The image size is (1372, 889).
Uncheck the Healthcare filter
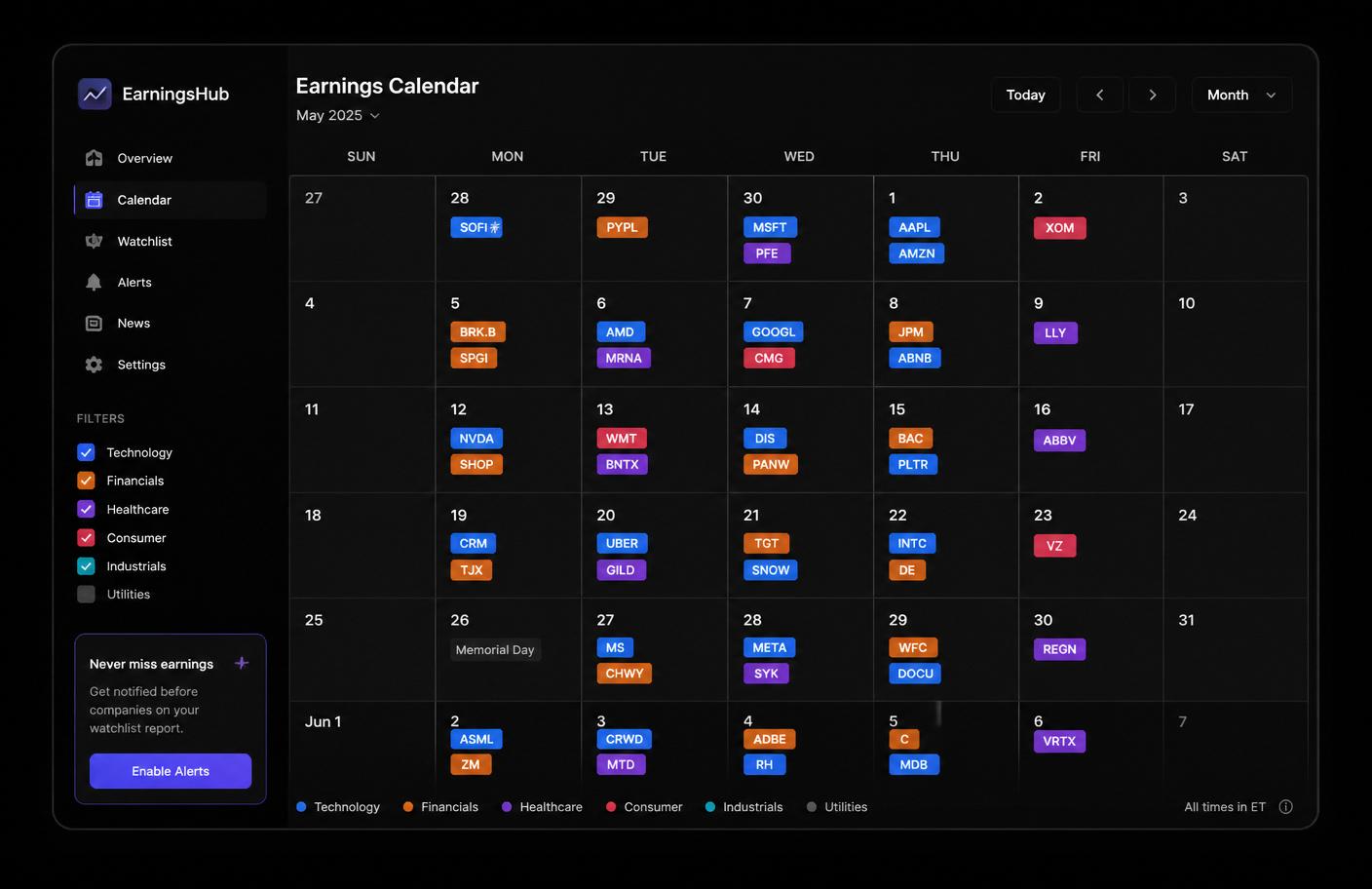(86, 509)
